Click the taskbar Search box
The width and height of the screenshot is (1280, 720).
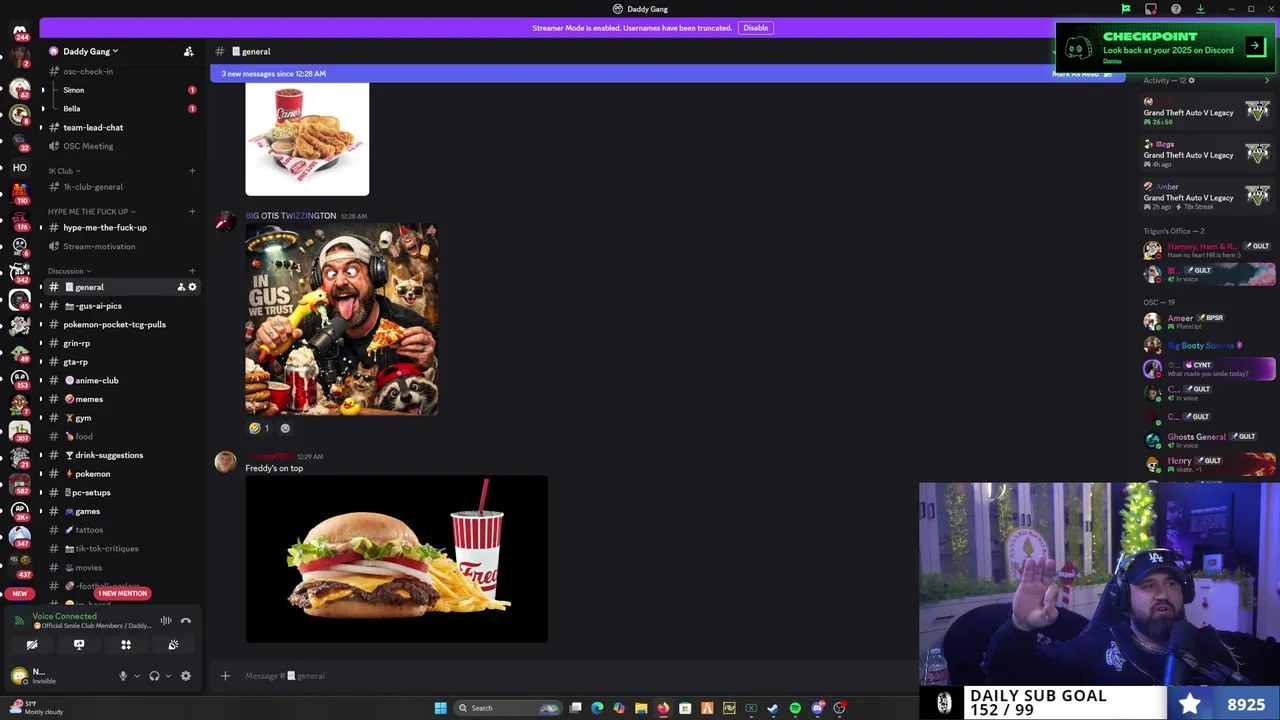click(x=506, y=708)
